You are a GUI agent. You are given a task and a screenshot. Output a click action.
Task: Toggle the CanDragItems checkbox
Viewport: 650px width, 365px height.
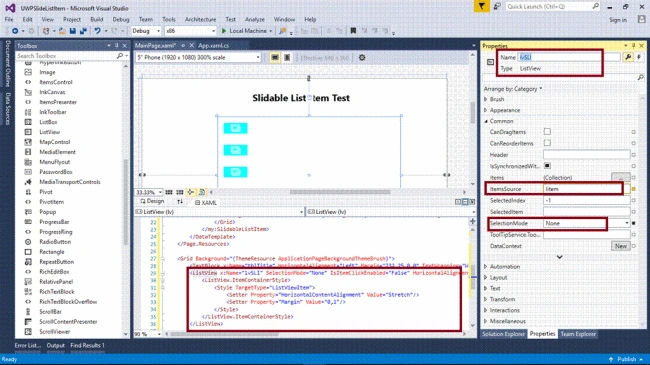[x=547, y=131]
